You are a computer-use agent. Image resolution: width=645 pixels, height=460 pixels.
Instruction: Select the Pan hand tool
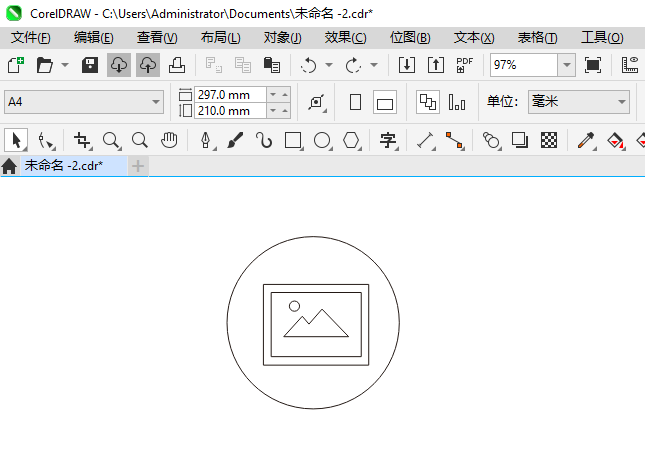pyautogui.click(x=169, y=141)
